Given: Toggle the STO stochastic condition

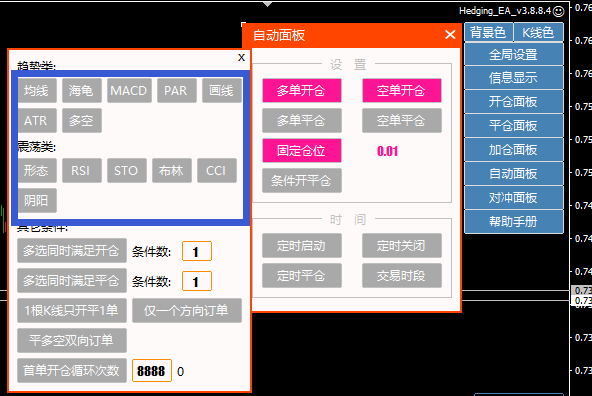Looking at the screenshot, I should coord(126,171).
